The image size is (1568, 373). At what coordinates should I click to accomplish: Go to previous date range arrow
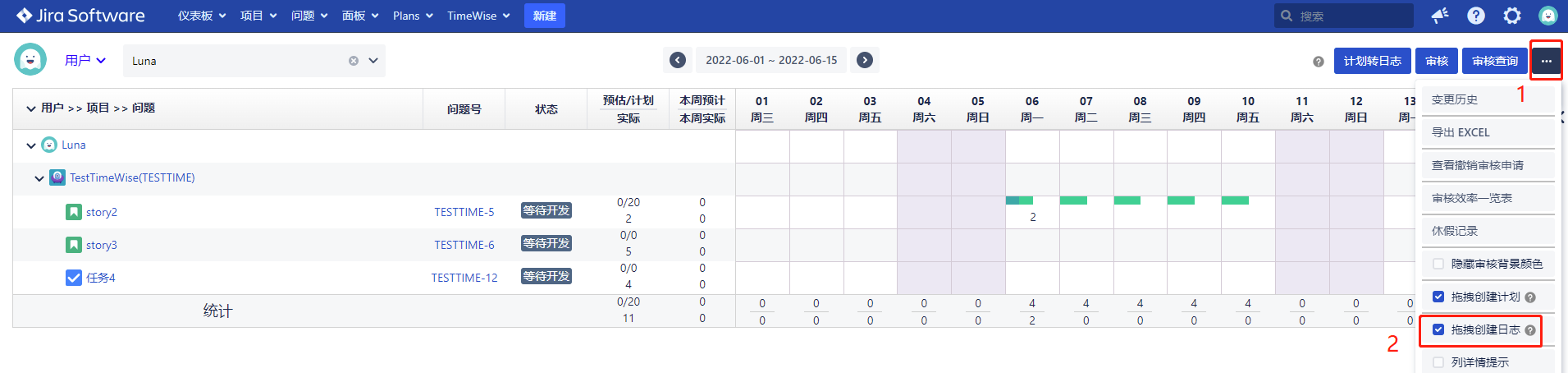(x=678, y=60)
